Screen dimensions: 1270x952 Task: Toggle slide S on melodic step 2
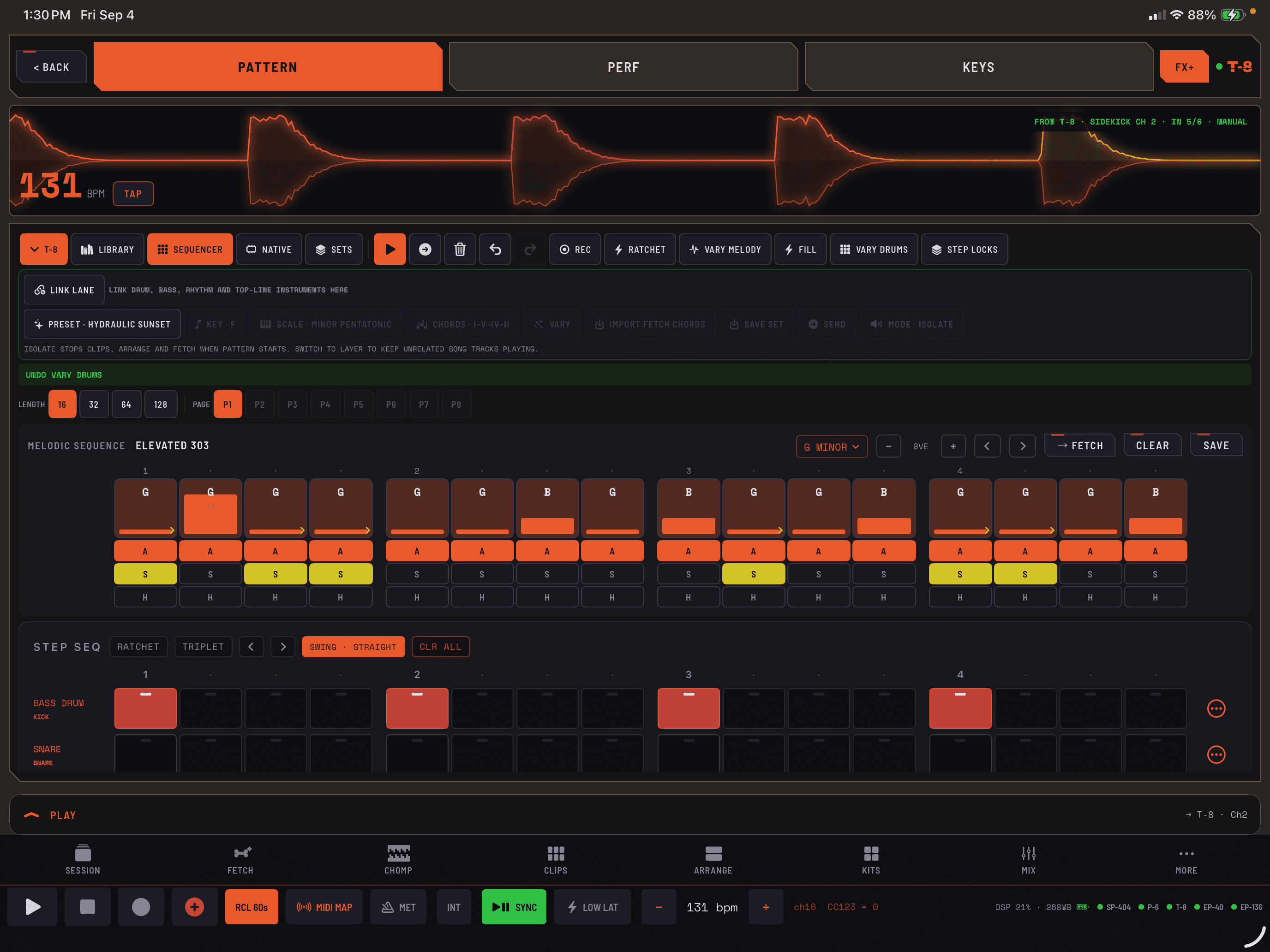pyautogui.click(x=210, y=574)
